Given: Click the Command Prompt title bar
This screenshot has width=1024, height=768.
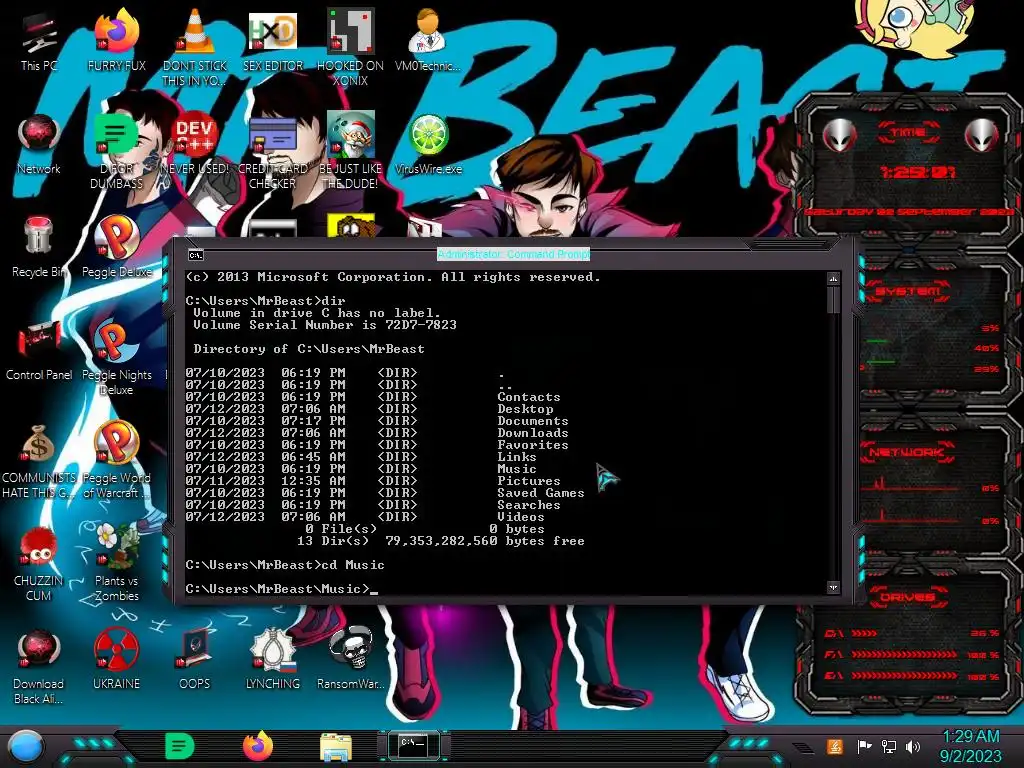Looking at the screenshot, I should [x=513, y=254].
